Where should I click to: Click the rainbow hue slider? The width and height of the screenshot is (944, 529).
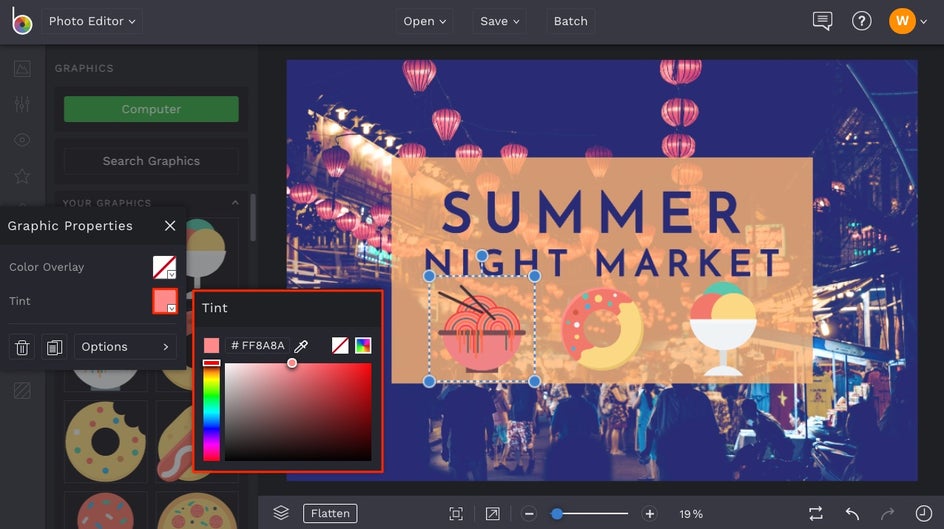point(211,412)
